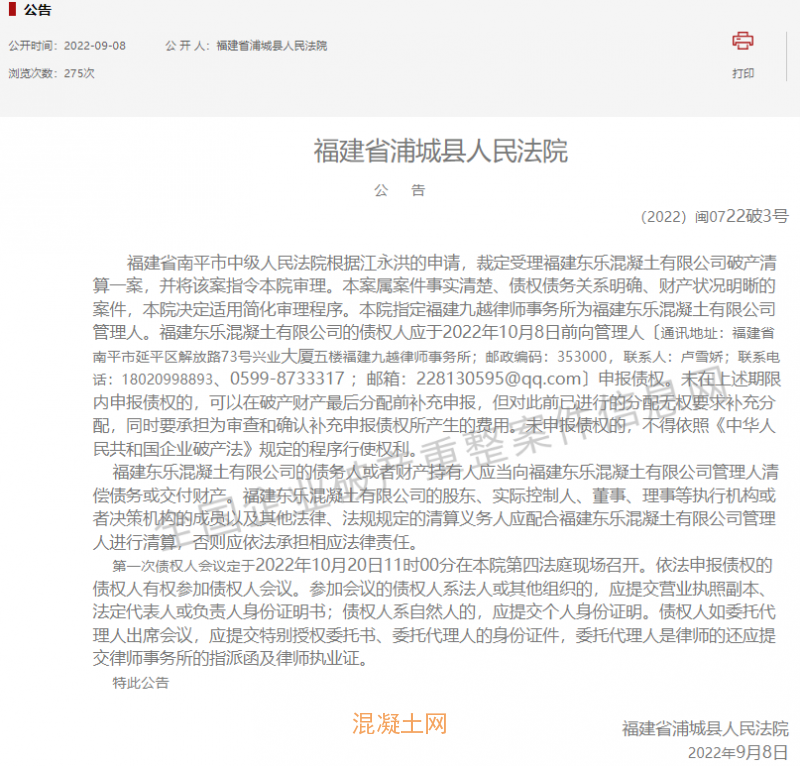
Task: Click the publish date 2022-09-08
Action: click(95, 46)
